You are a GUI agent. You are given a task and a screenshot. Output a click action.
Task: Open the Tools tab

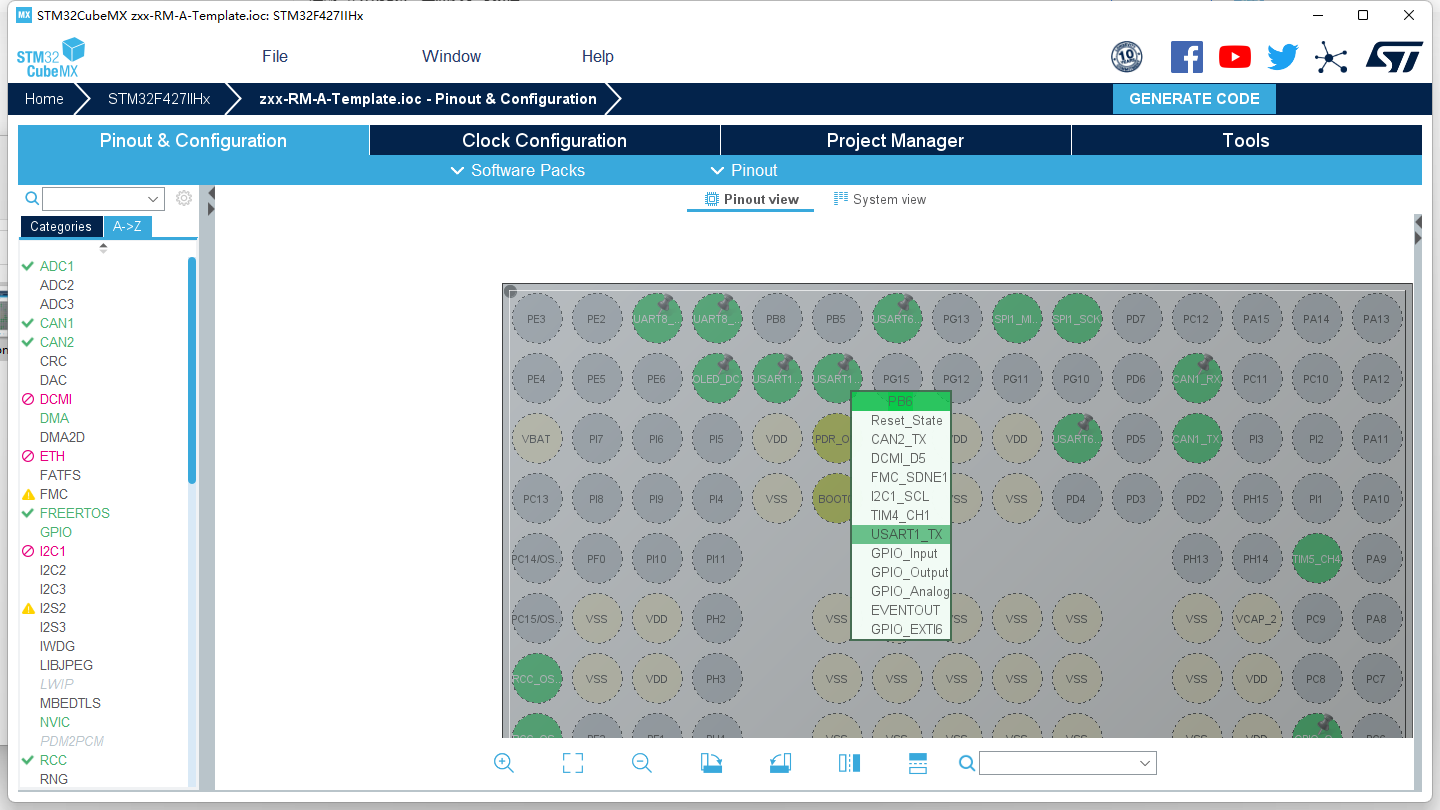point(1246,140)
